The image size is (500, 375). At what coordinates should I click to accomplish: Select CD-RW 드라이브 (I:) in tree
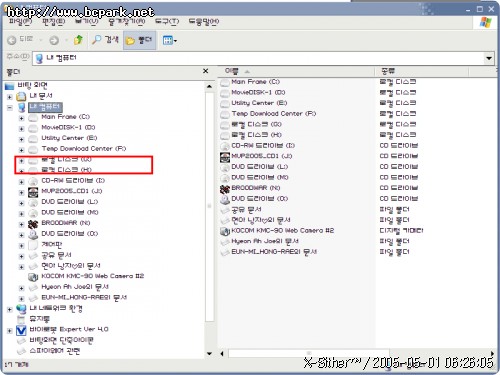click(x=73, y=181)
